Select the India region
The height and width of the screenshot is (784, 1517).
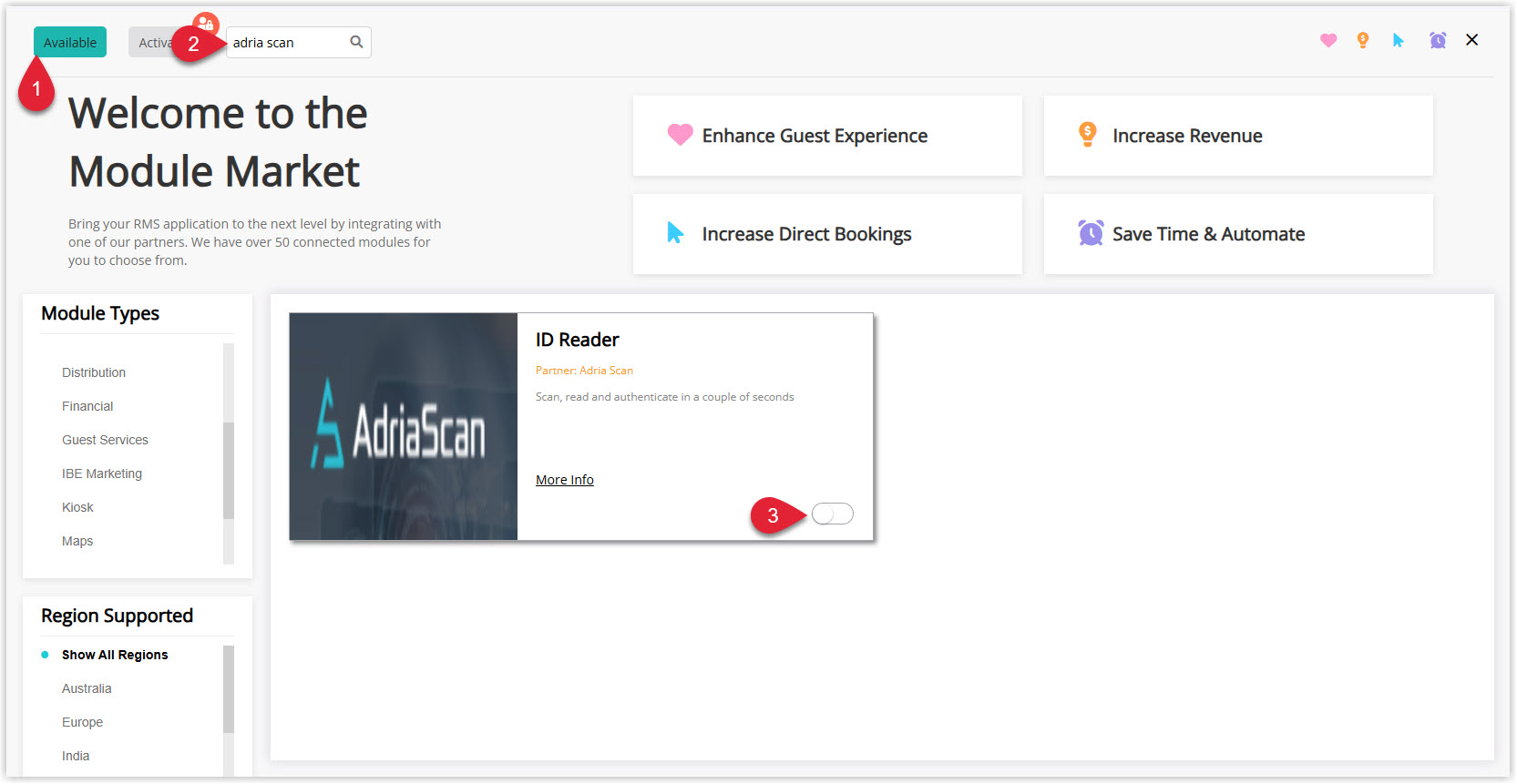(x=76, y=756)
